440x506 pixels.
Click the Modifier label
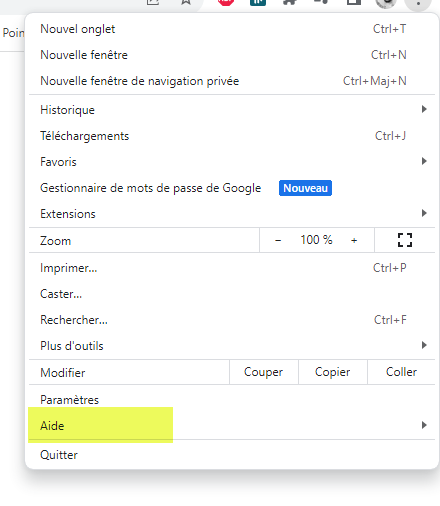coord(63,373)
